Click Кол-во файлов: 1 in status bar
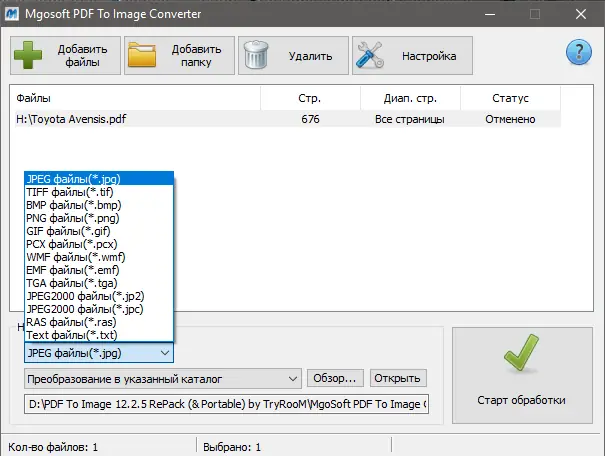This screenshot has width=605, height=456. tap(53, 447)
